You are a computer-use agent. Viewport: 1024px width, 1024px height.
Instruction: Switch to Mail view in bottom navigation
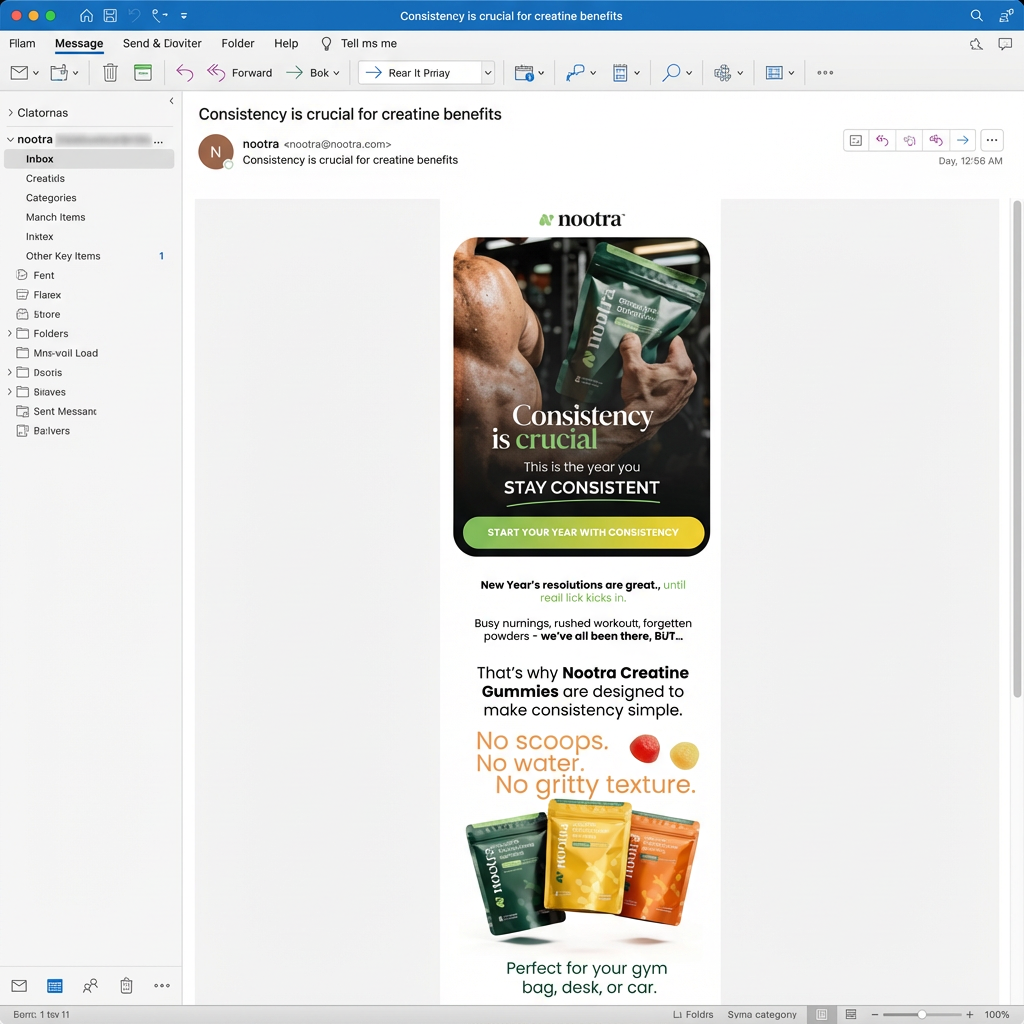coord(19,986)
